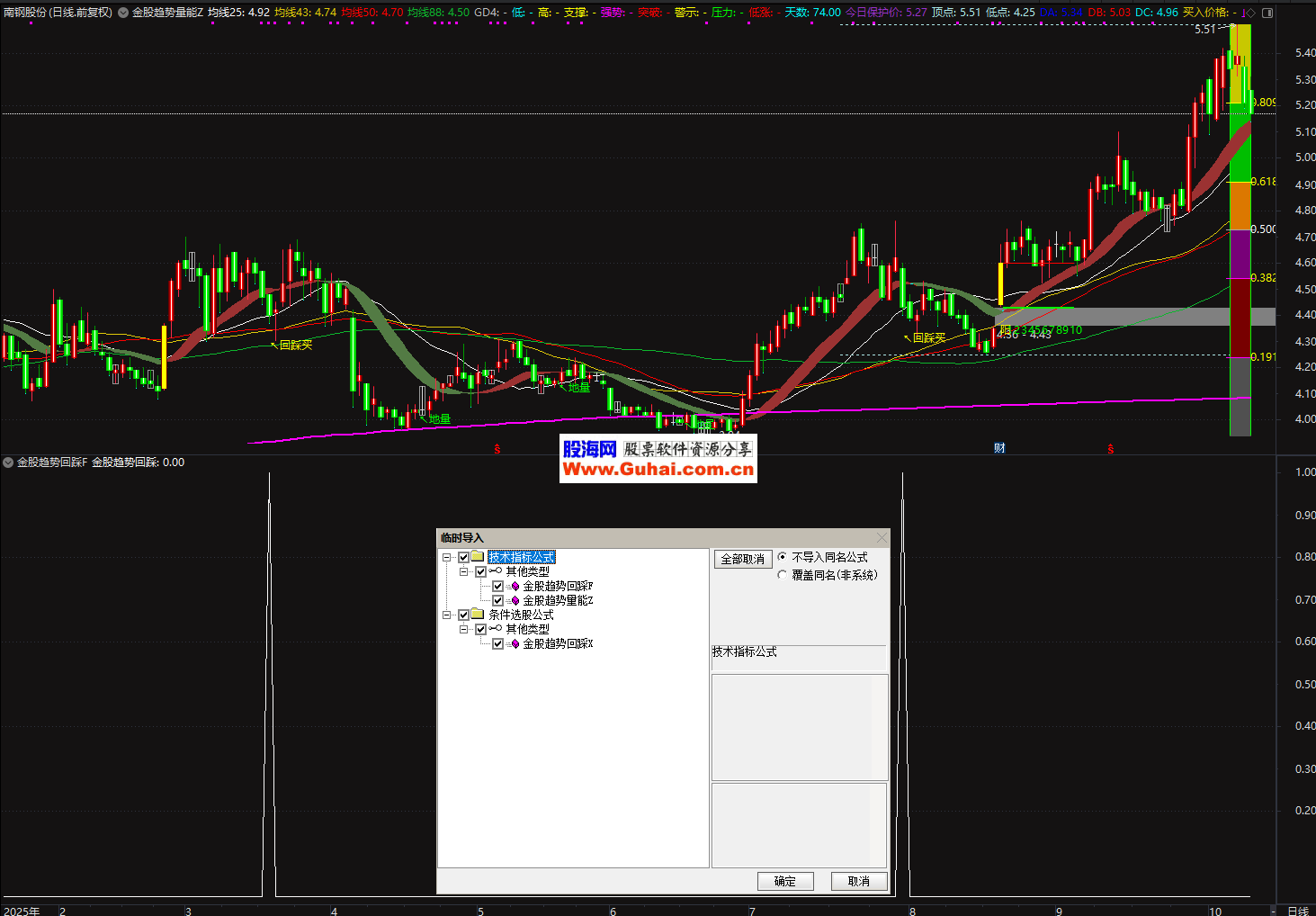Click the 日线 period label at bottom right

click(1297, 911)
